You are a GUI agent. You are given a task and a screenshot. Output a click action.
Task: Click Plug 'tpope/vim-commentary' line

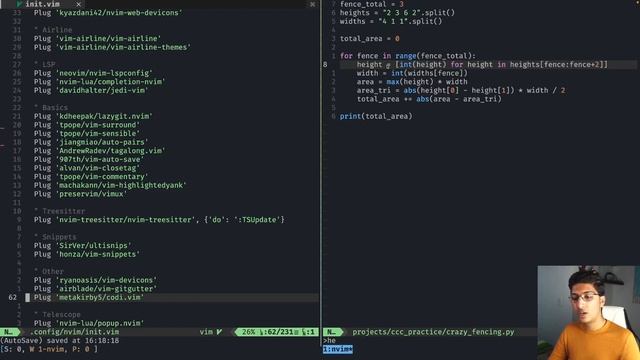(91, 176)
